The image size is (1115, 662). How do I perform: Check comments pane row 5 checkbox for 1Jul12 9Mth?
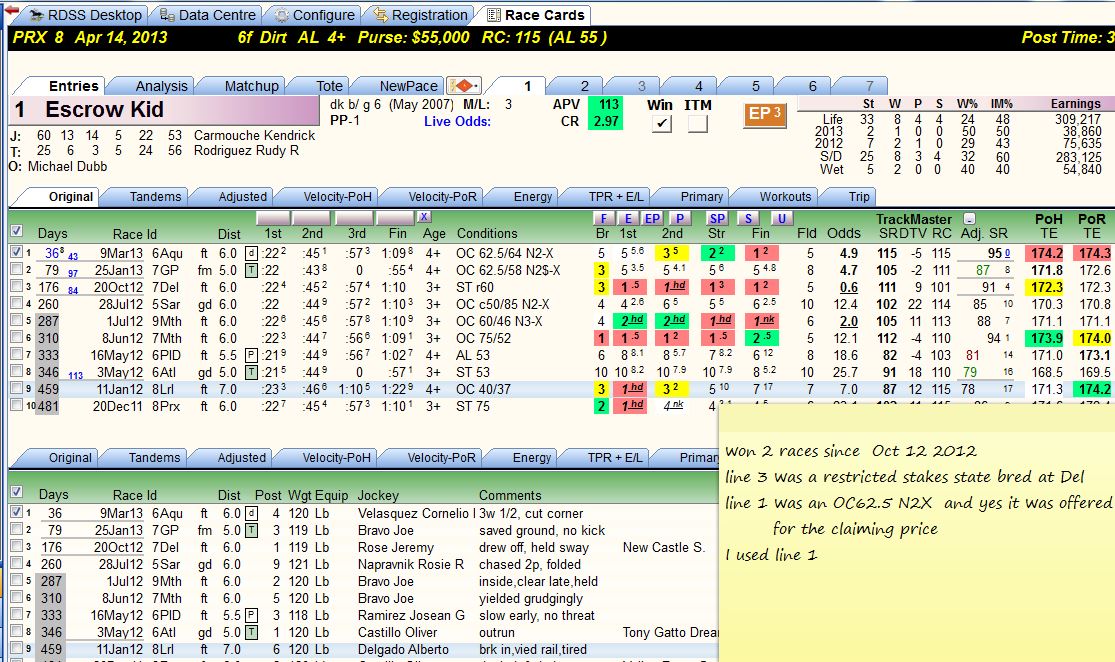[16, 580]
